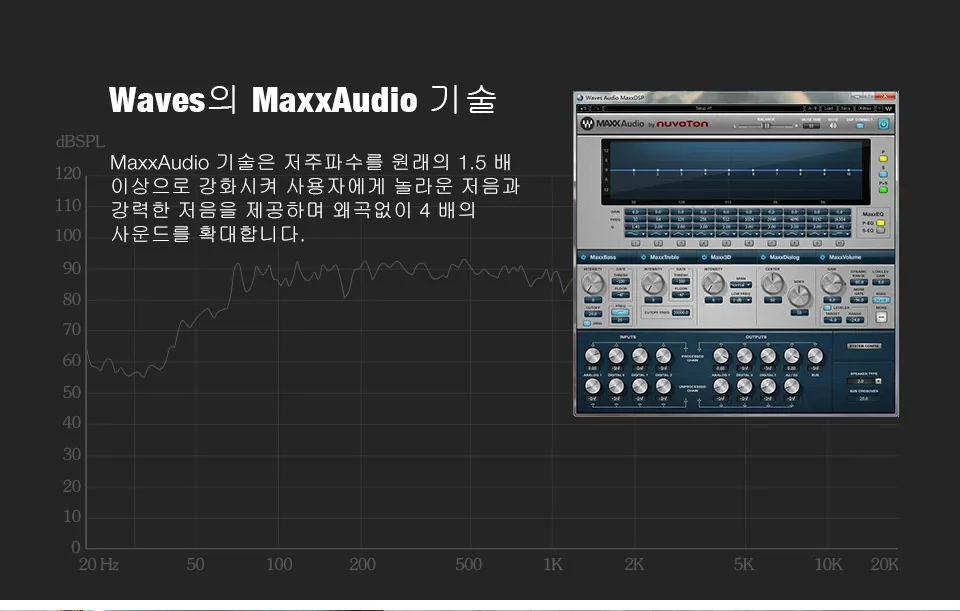Click band 1 enable button below EQ

[x=636, y=243]
